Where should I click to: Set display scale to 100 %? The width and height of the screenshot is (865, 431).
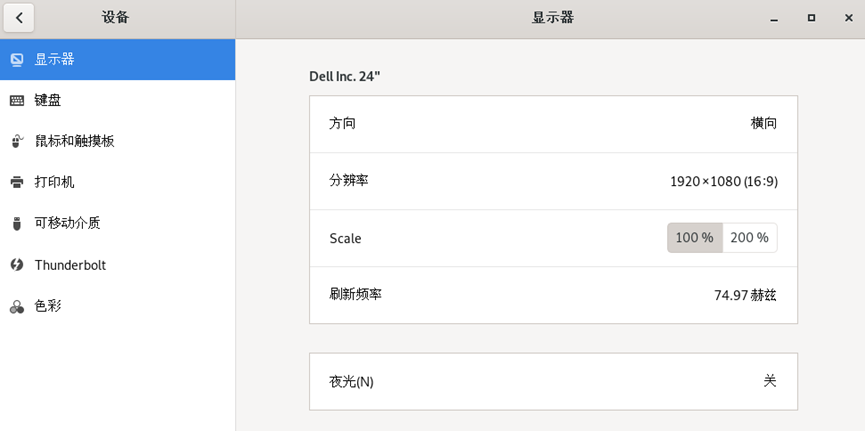[x=694, y=238]
